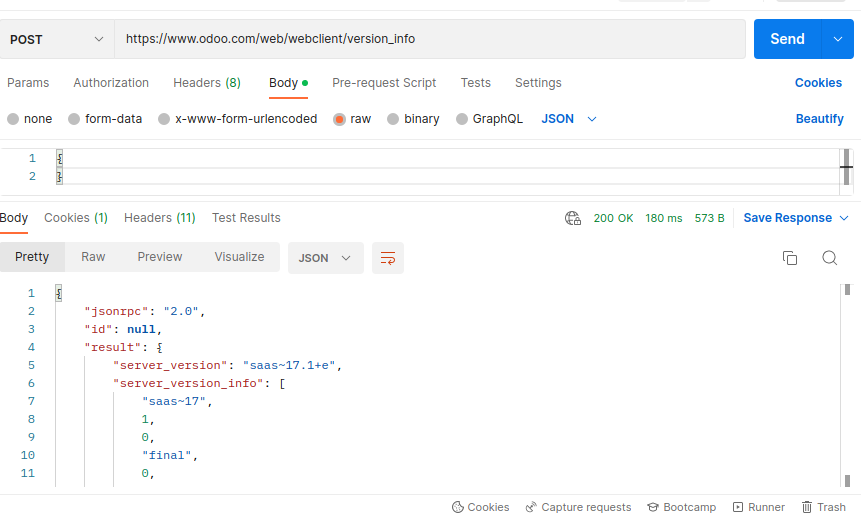Screen dimensions: 861x519
Task: Select the none body type radio
Action: pyautogui.click(x=13, y=119)
